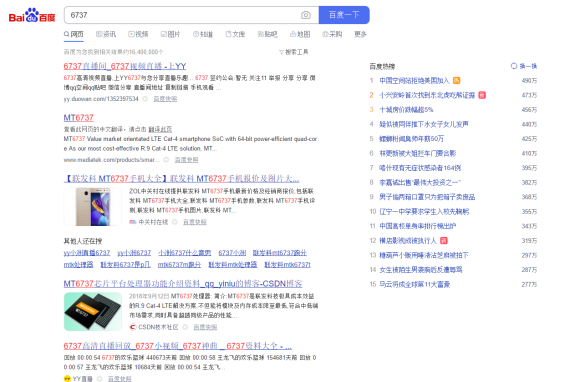
Task: Click the CSDN技术社区 source icon
Action: click(x=132, y=327)
